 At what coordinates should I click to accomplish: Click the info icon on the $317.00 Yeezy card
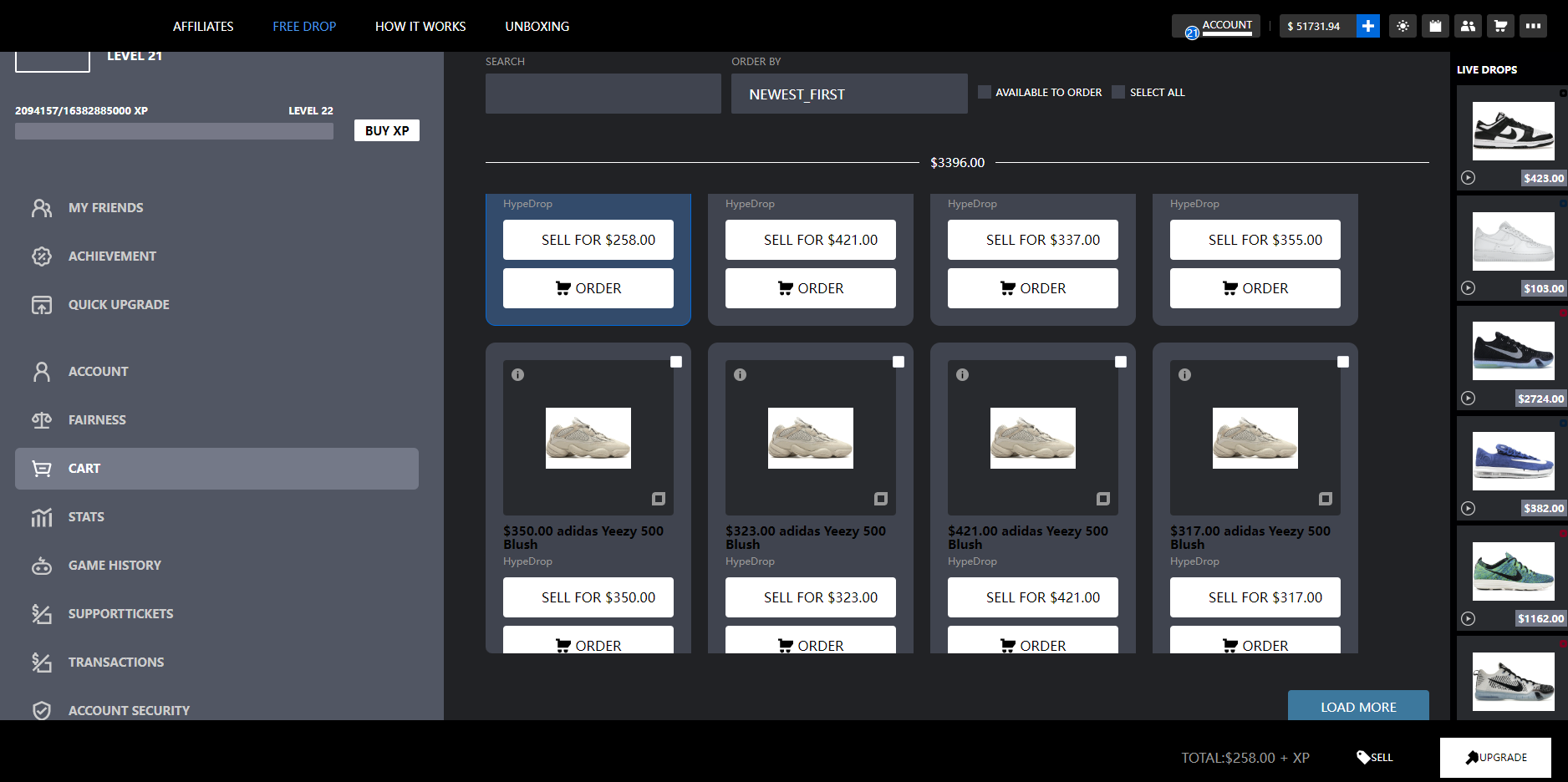[x=1185, y=374]
